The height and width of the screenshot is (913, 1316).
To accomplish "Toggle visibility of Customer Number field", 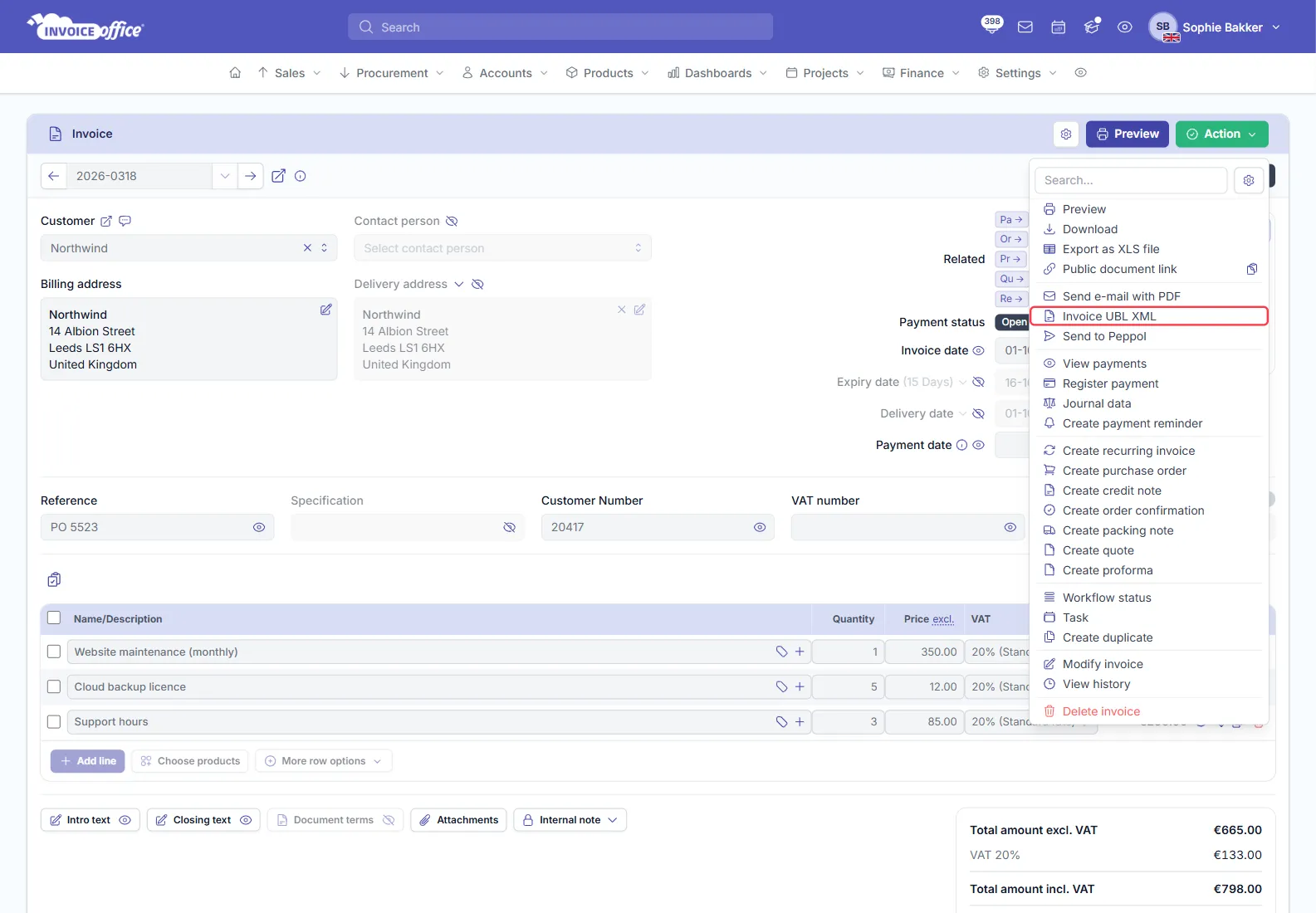I will [x=760, y=527].
